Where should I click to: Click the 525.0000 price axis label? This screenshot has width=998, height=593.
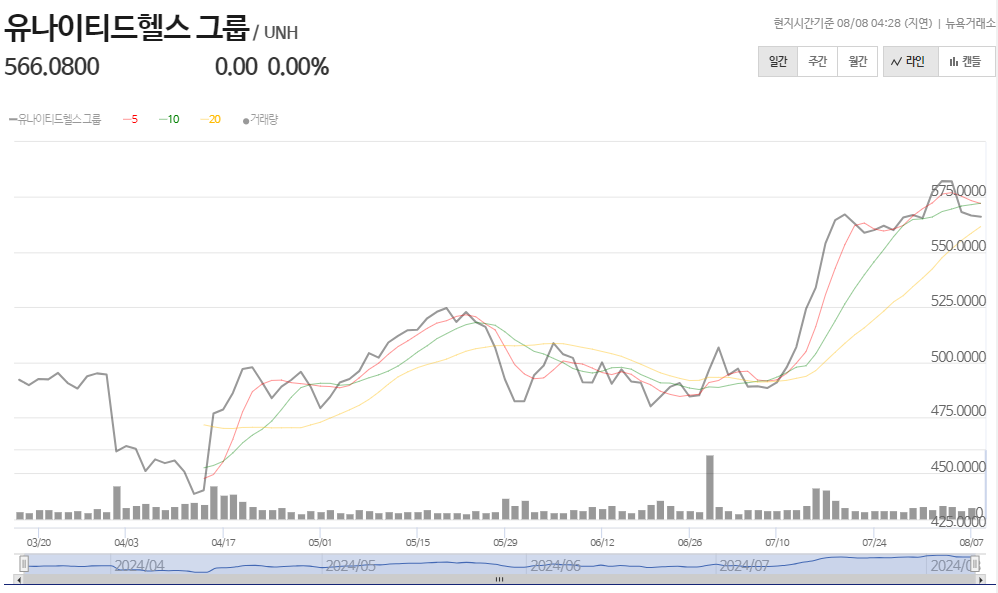(958, 301)
